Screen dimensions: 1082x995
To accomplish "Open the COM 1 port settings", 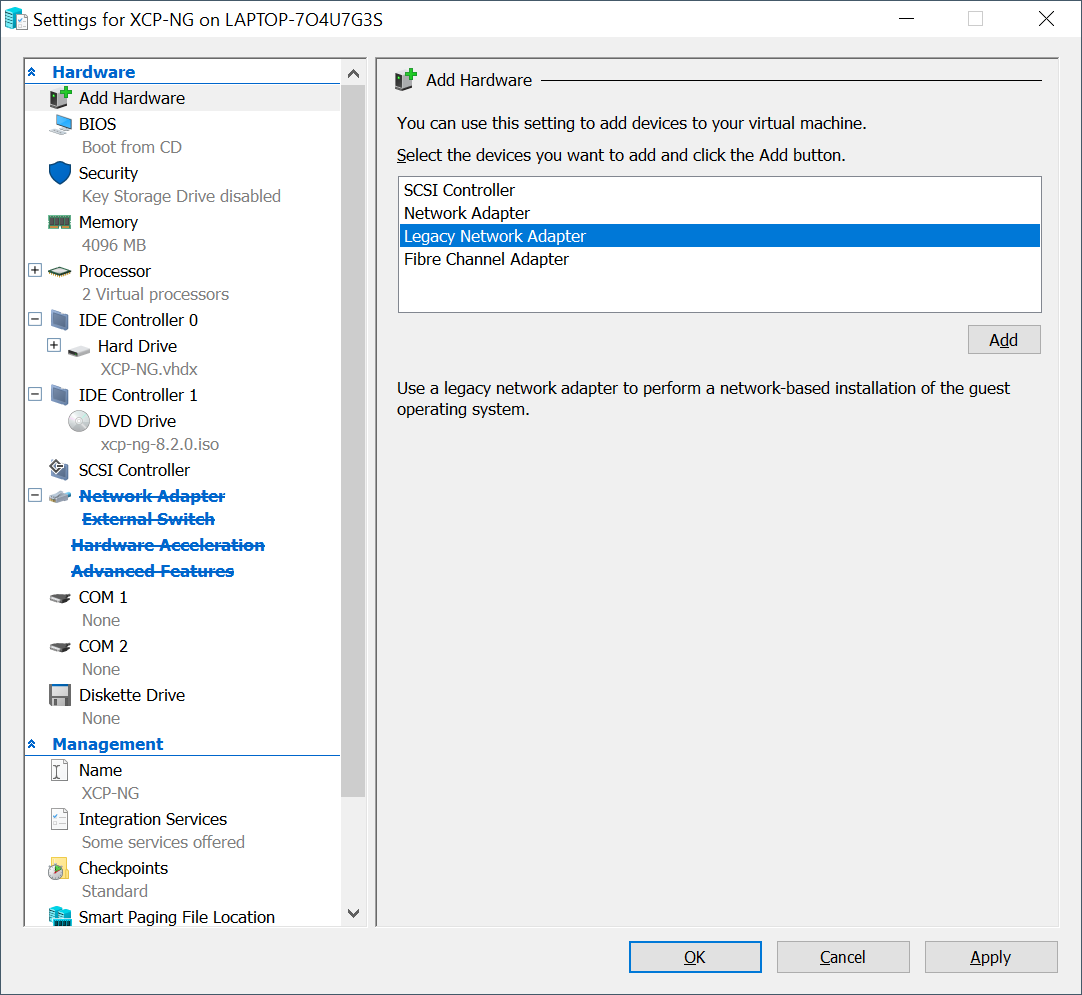I will (x=103, y=597).
